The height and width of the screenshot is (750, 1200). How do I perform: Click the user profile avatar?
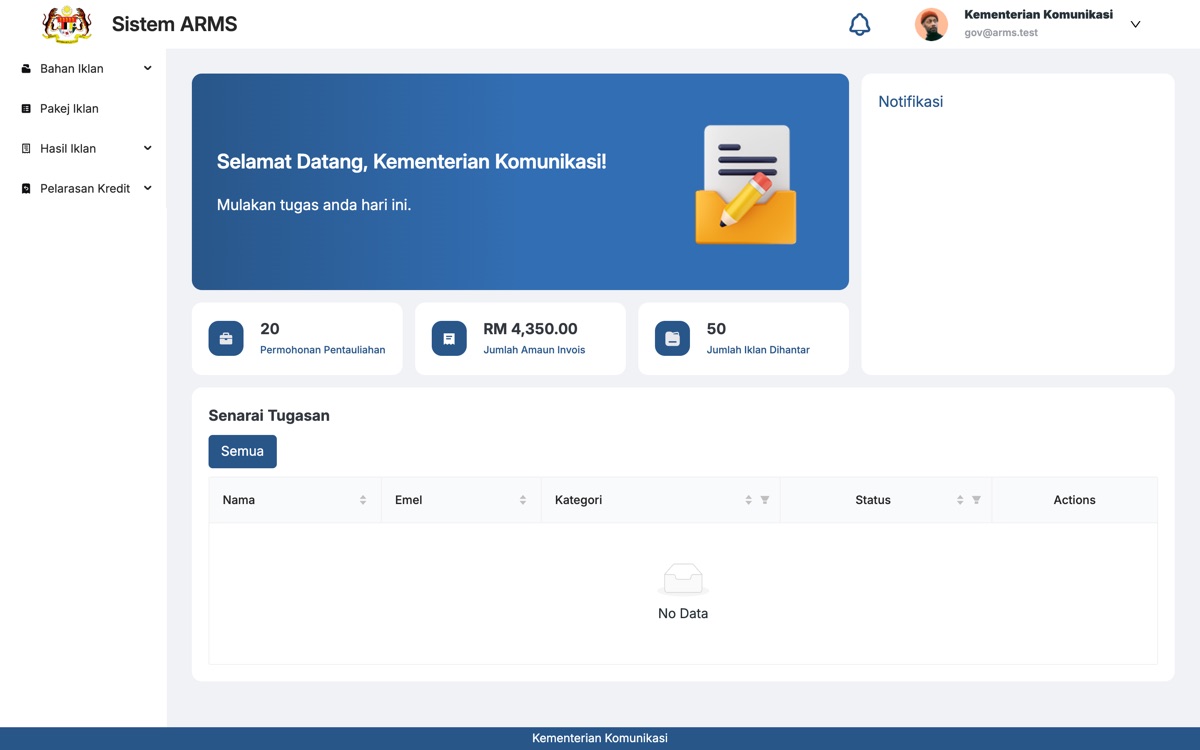point(931,24)
